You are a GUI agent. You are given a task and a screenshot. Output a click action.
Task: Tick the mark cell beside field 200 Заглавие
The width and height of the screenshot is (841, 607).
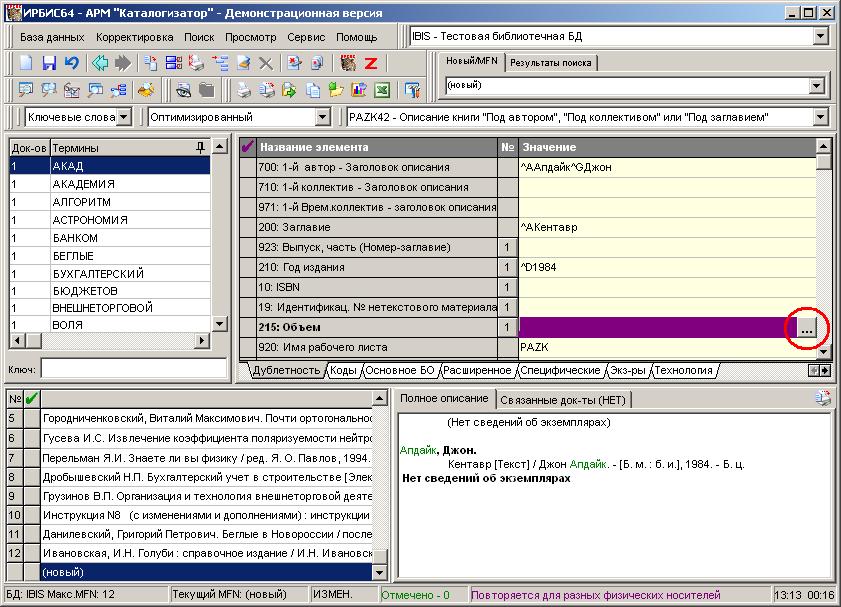[x=248, y=227]
